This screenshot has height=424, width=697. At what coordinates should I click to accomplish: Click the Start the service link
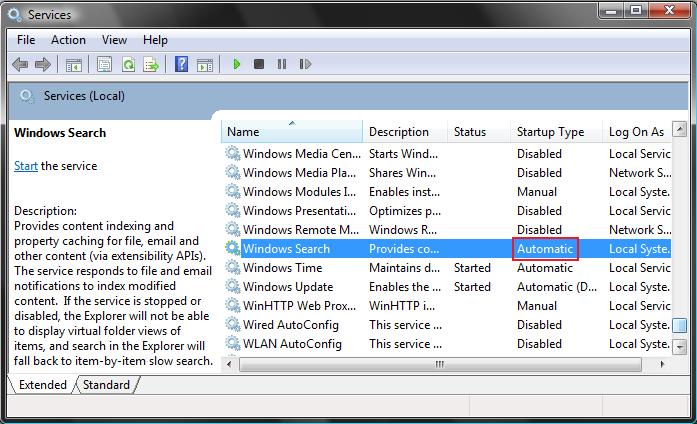tap(26, 166)
